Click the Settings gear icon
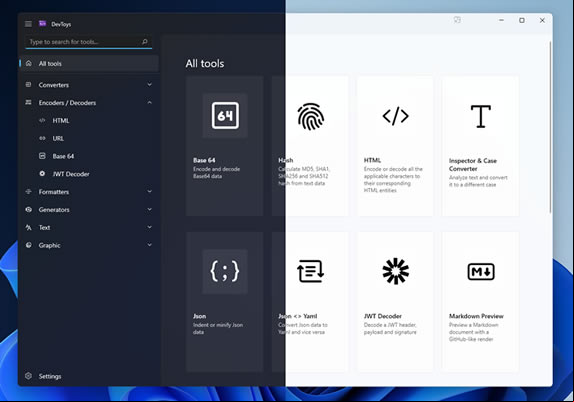Viewport: 574px width, 402px height. (x=28, y=376)
